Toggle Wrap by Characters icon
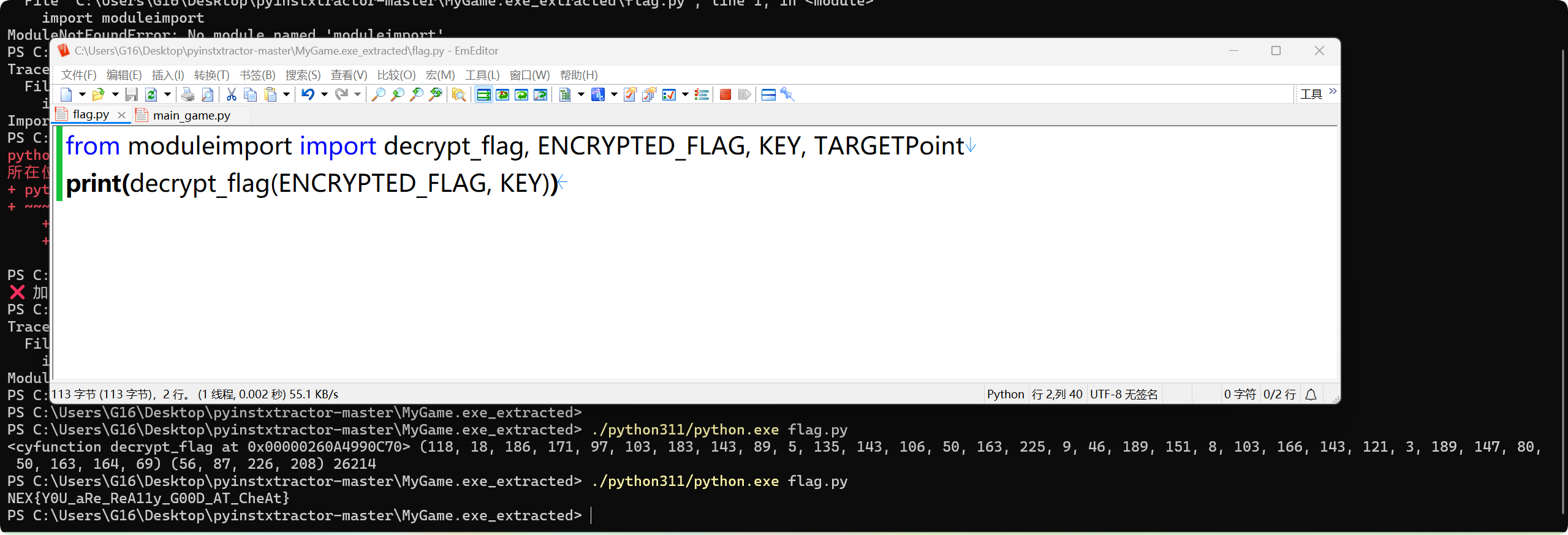Image resolution: width=1568 pixels, height=535 pixels. [x=502, y=94]
